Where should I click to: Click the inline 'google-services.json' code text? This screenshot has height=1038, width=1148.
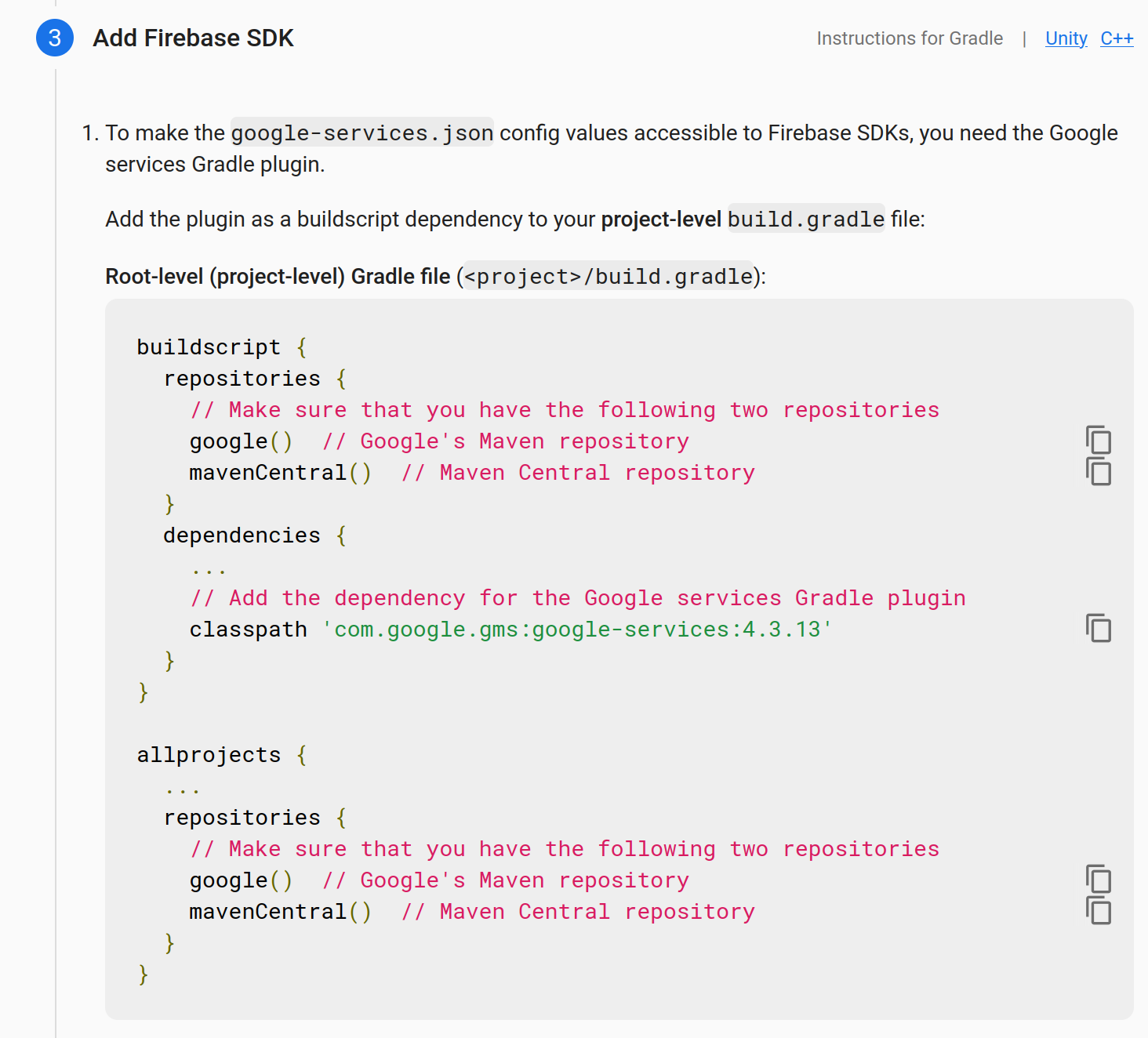pyautogui.click(x=362, y=132)
